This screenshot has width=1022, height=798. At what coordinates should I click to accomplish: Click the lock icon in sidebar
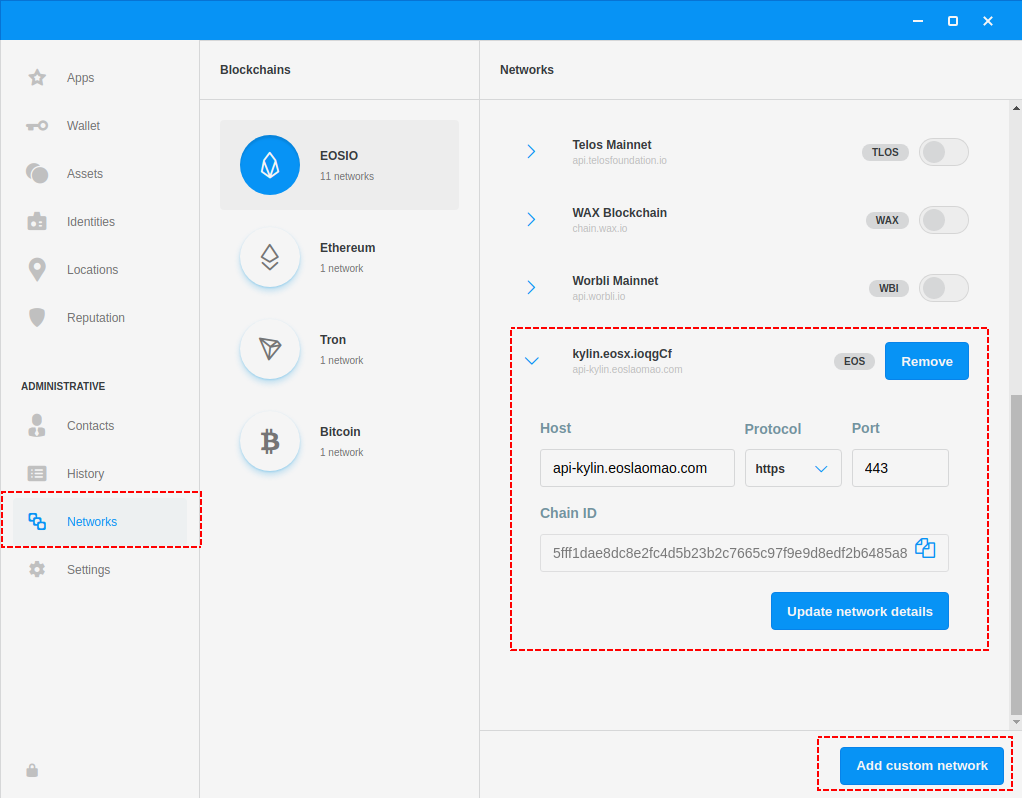click(32, 771)
